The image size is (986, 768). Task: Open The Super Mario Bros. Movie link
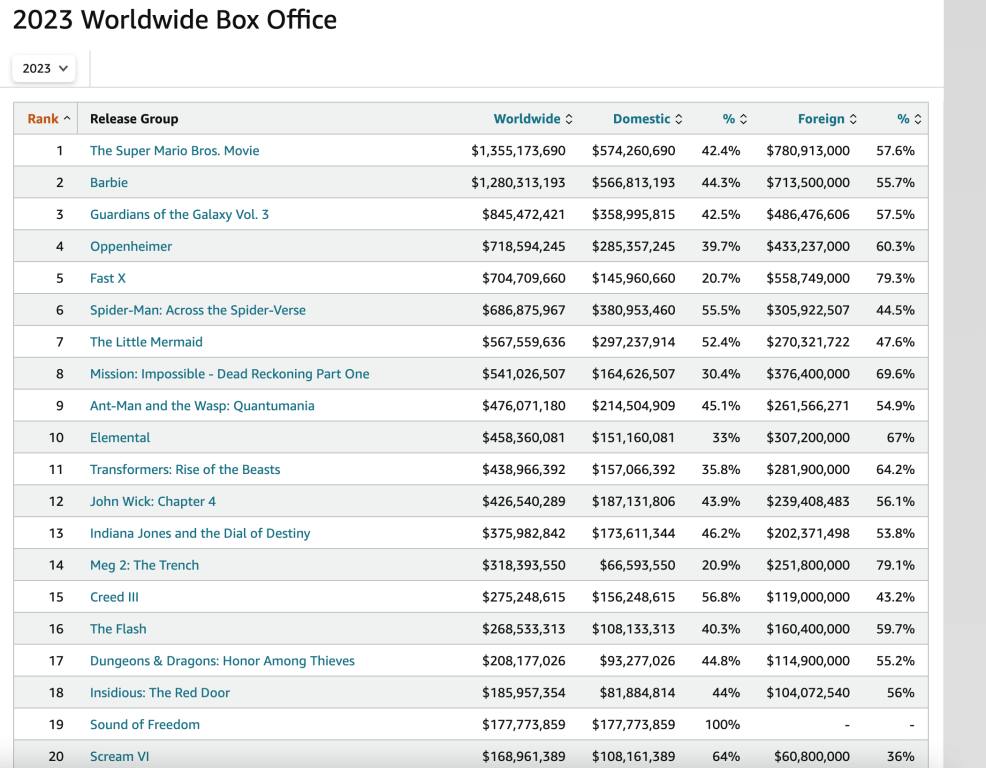click(x=174, y=151)
